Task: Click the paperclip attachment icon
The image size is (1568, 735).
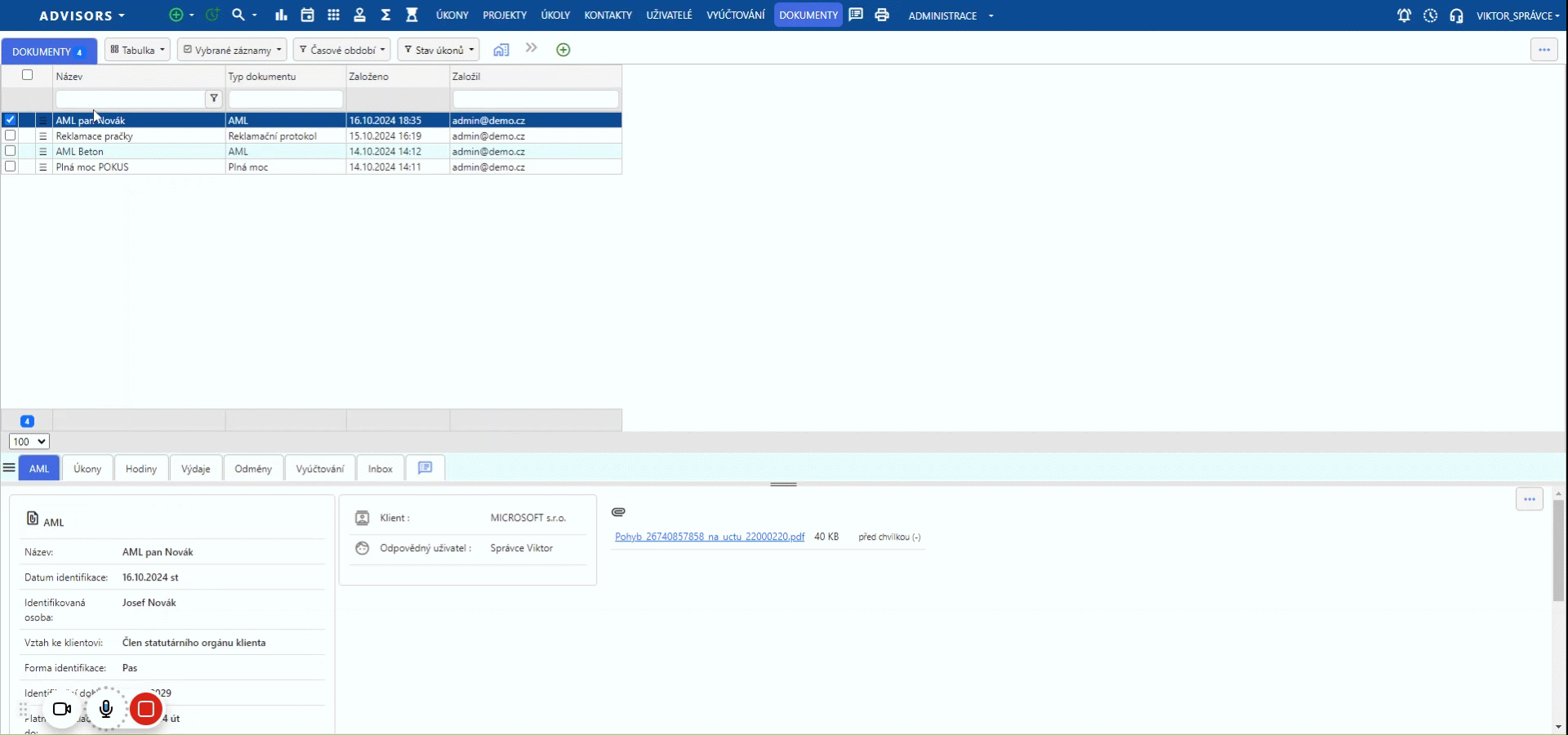Action: click(x=618, y=512)
